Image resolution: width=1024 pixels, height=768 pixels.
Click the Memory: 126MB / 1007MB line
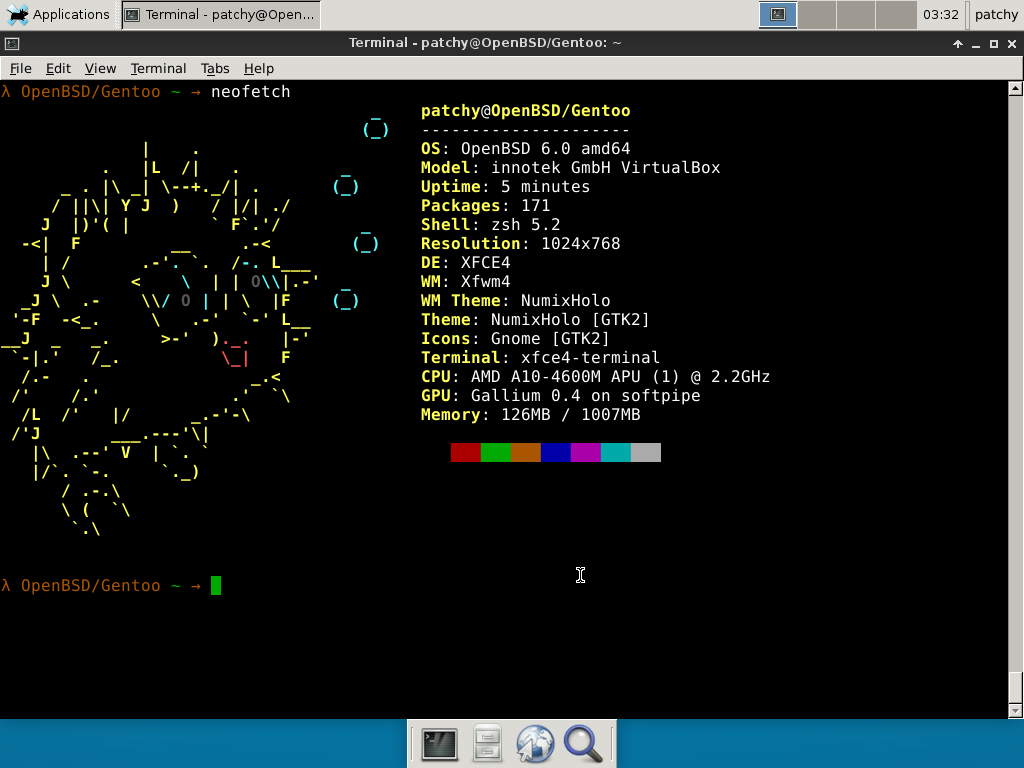(531, 414)
